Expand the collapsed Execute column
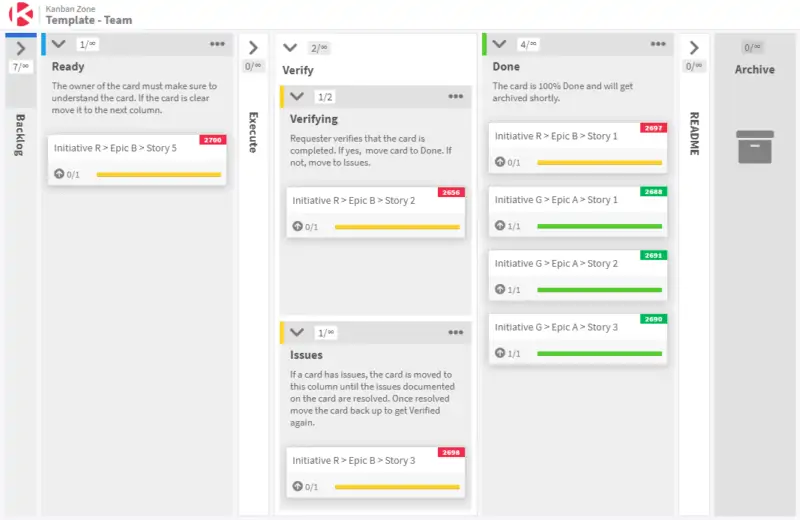800x520 pixels. click(x=253, y=47)
